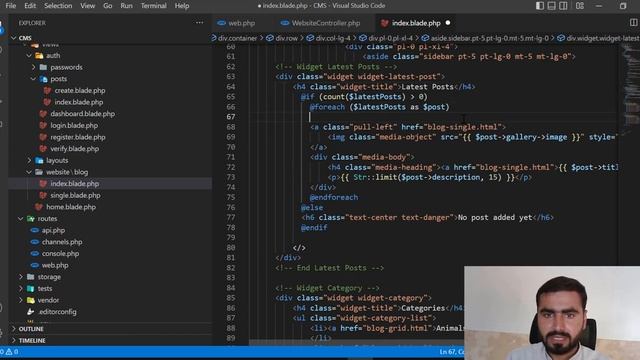Open login.blade.php file
This screenshot has width=640, height=360.
(74, 126)
